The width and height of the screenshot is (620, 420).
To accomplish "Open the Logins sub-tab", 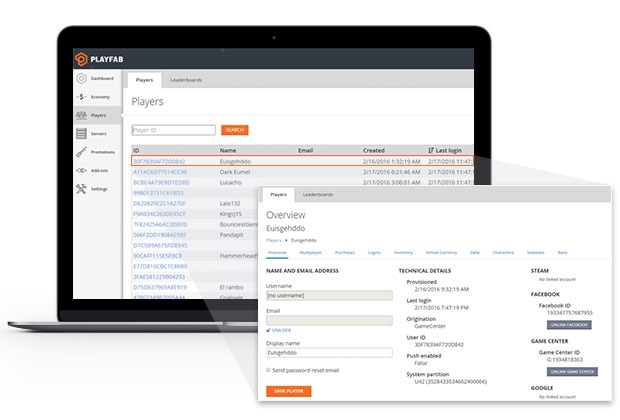I will [374, 252].
